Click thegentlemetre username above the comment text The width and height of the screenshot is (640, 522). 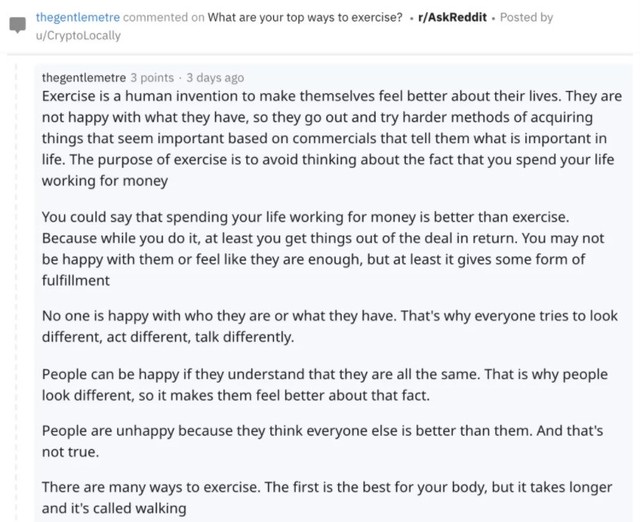[84, 78]
